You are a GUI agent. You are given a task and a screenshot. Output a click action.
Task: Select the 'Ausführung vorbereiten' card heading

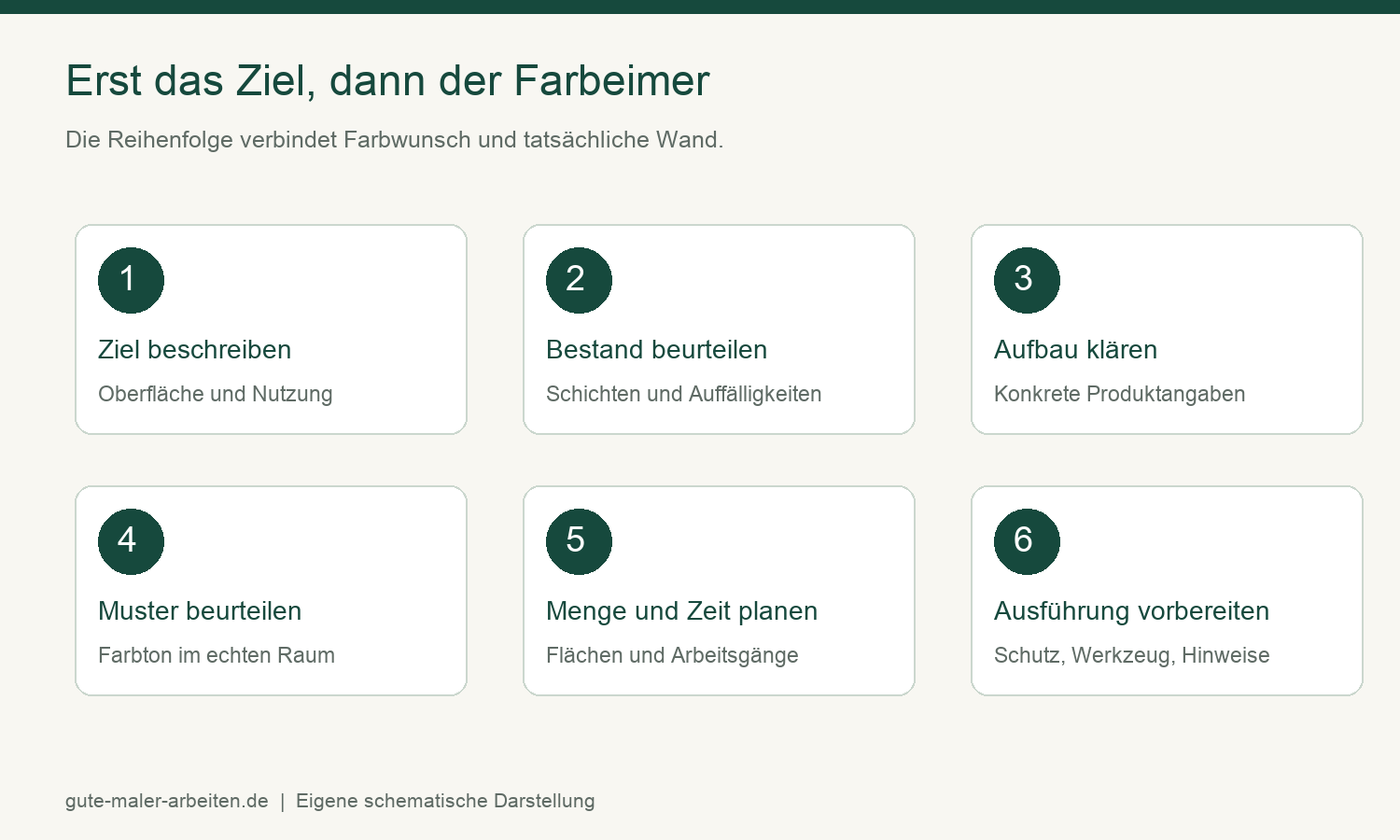1132,611
